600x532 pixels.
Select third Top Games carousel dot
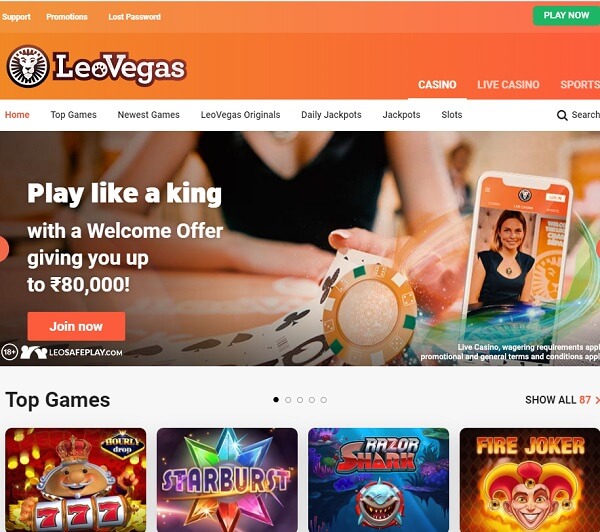[300, 400]
